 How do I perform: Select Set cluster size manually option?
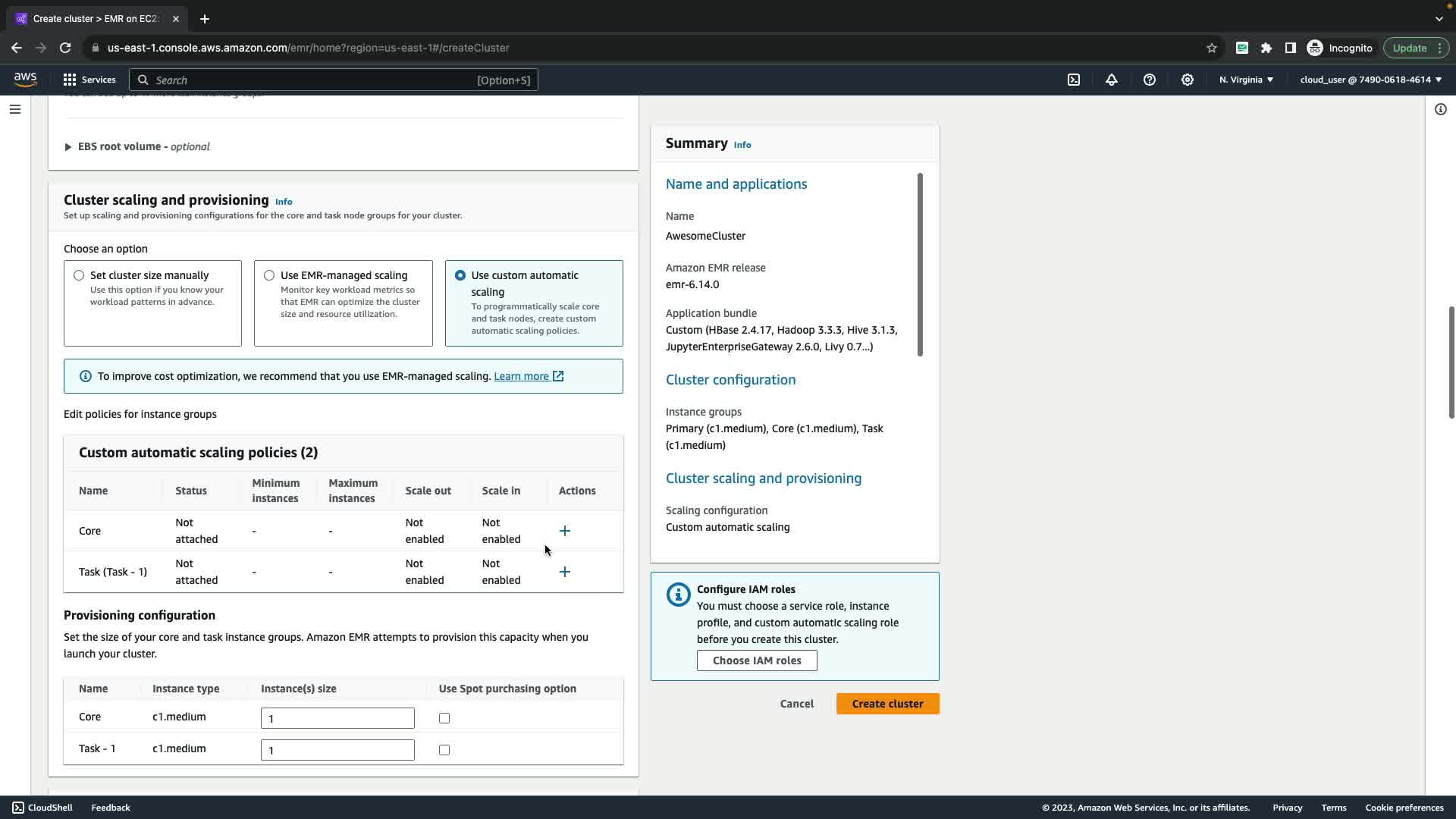(x=79, y=275)
